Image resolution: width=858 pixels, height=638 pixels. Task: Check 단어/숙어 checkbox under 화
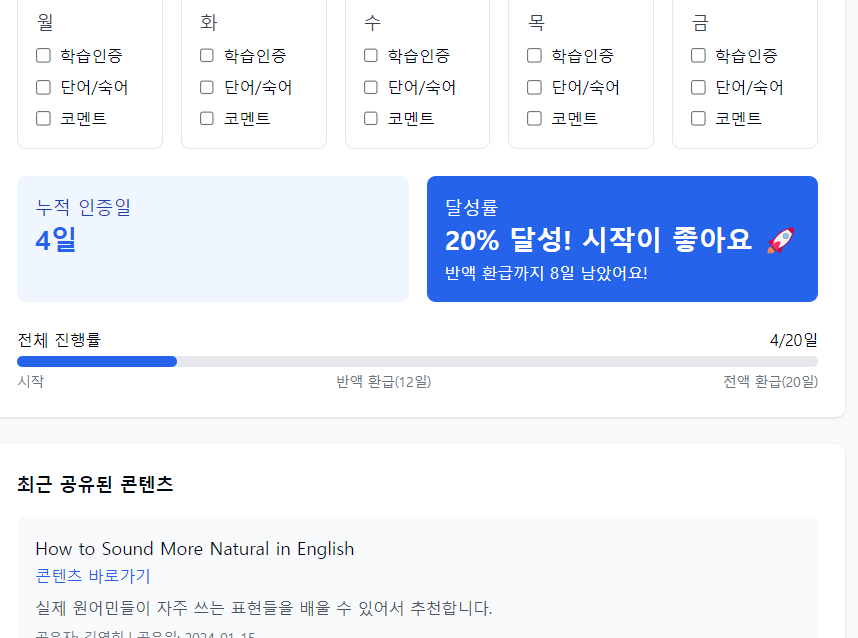(x=206, y=87)
